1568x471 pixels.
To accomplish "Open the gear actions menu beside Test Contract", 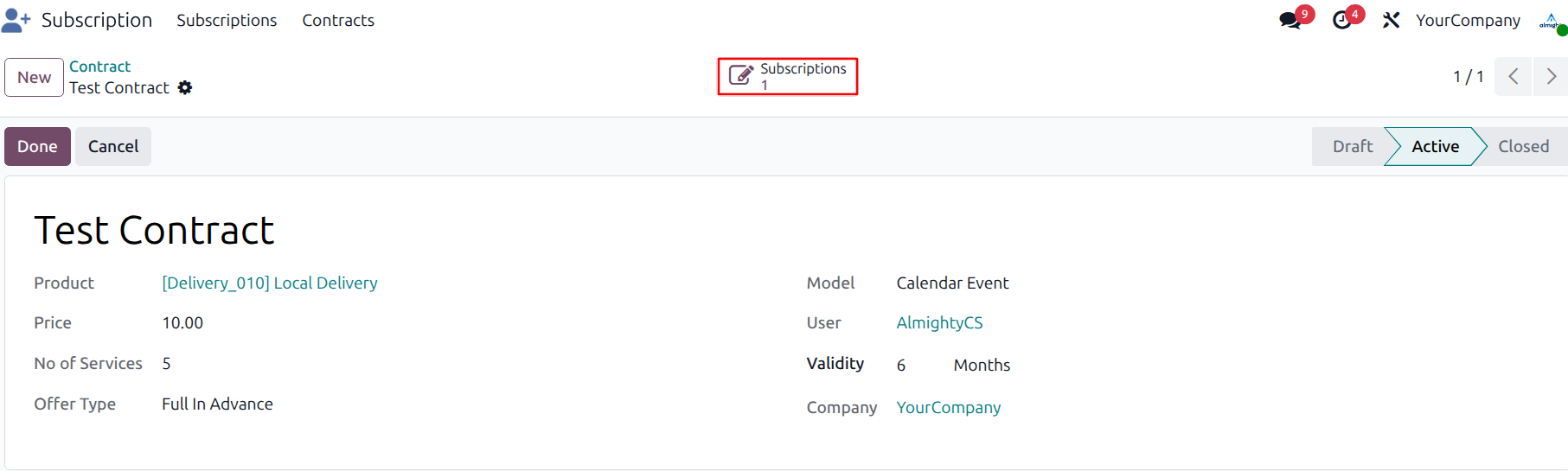I will pyautogui.click(x=185, y=88).
